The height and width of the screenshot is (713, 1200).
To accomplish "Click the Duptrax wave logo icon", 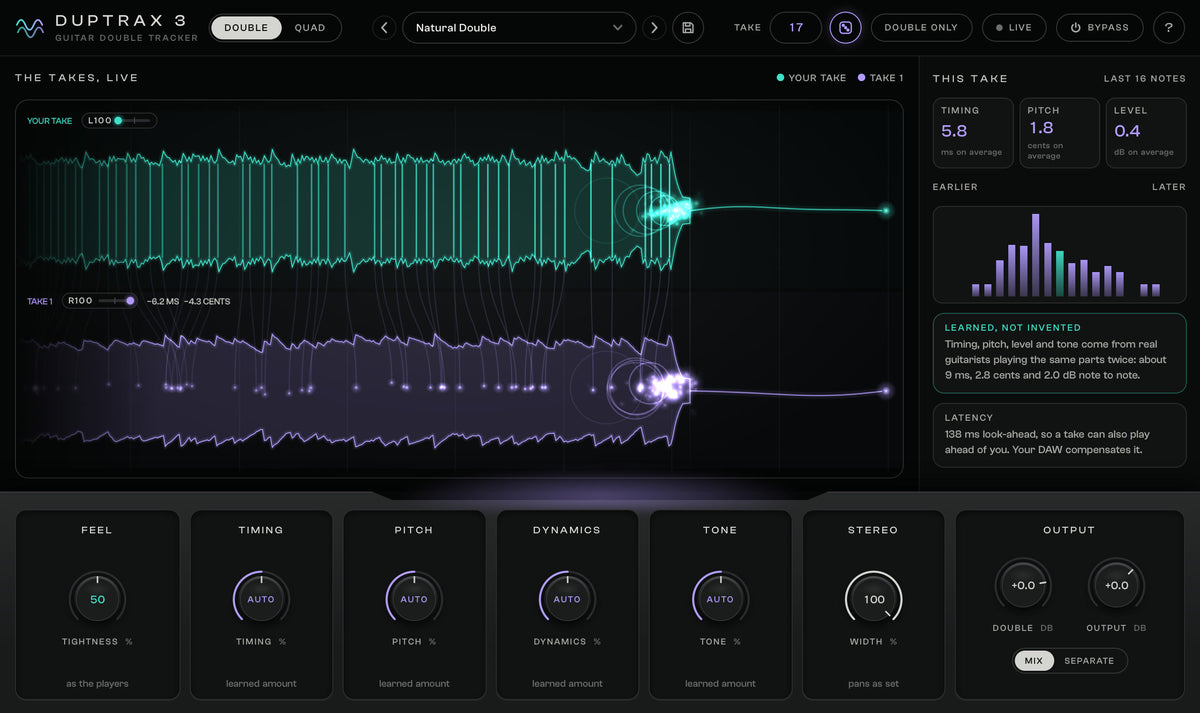I will tap(30, 28).
